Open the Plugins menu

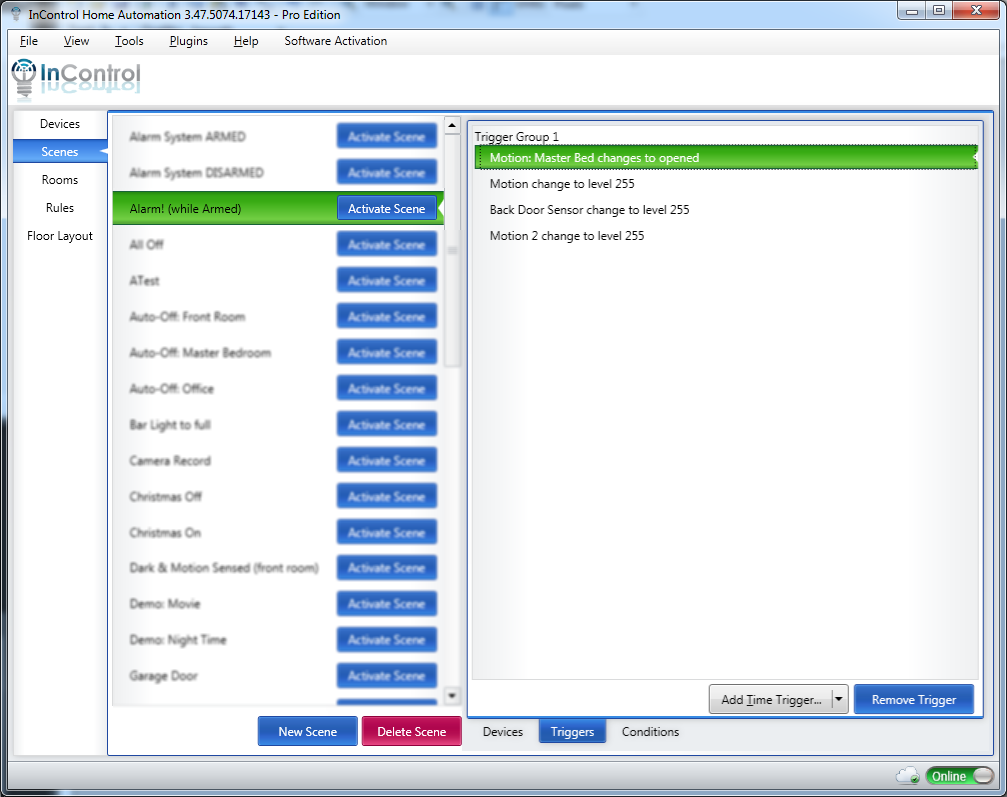(188, 41)
